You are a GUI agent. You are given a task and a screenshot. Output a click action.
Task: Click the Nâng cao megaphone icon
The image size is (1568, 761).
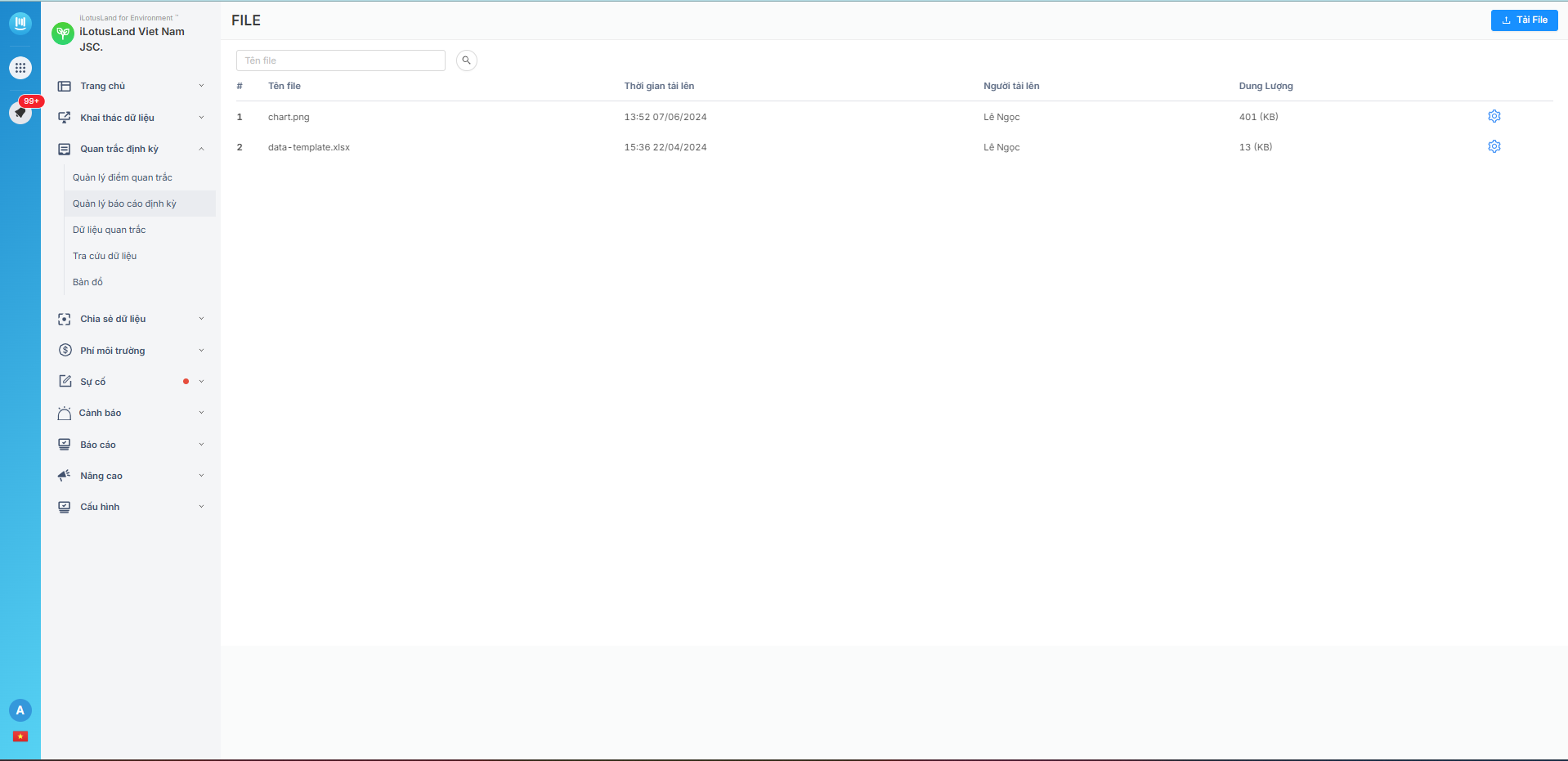[x=65, y=475]
